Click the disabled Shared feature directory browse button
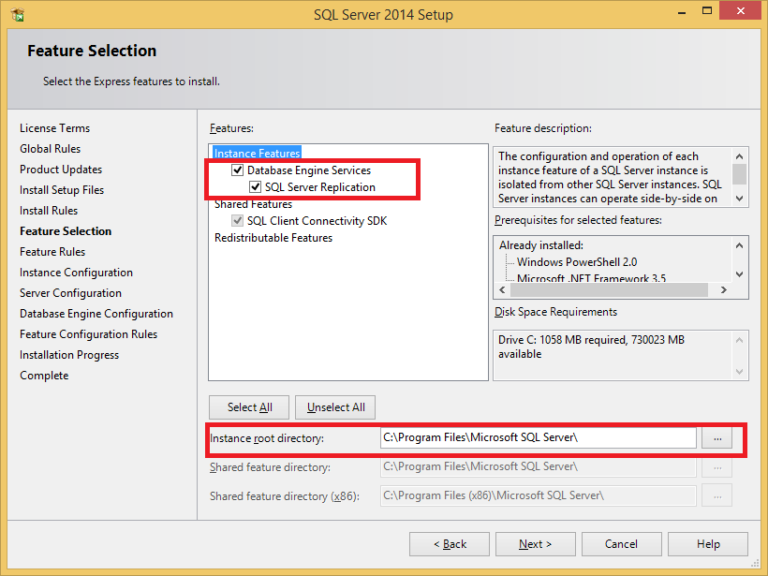The image size is (768, 576). point(717,468)
